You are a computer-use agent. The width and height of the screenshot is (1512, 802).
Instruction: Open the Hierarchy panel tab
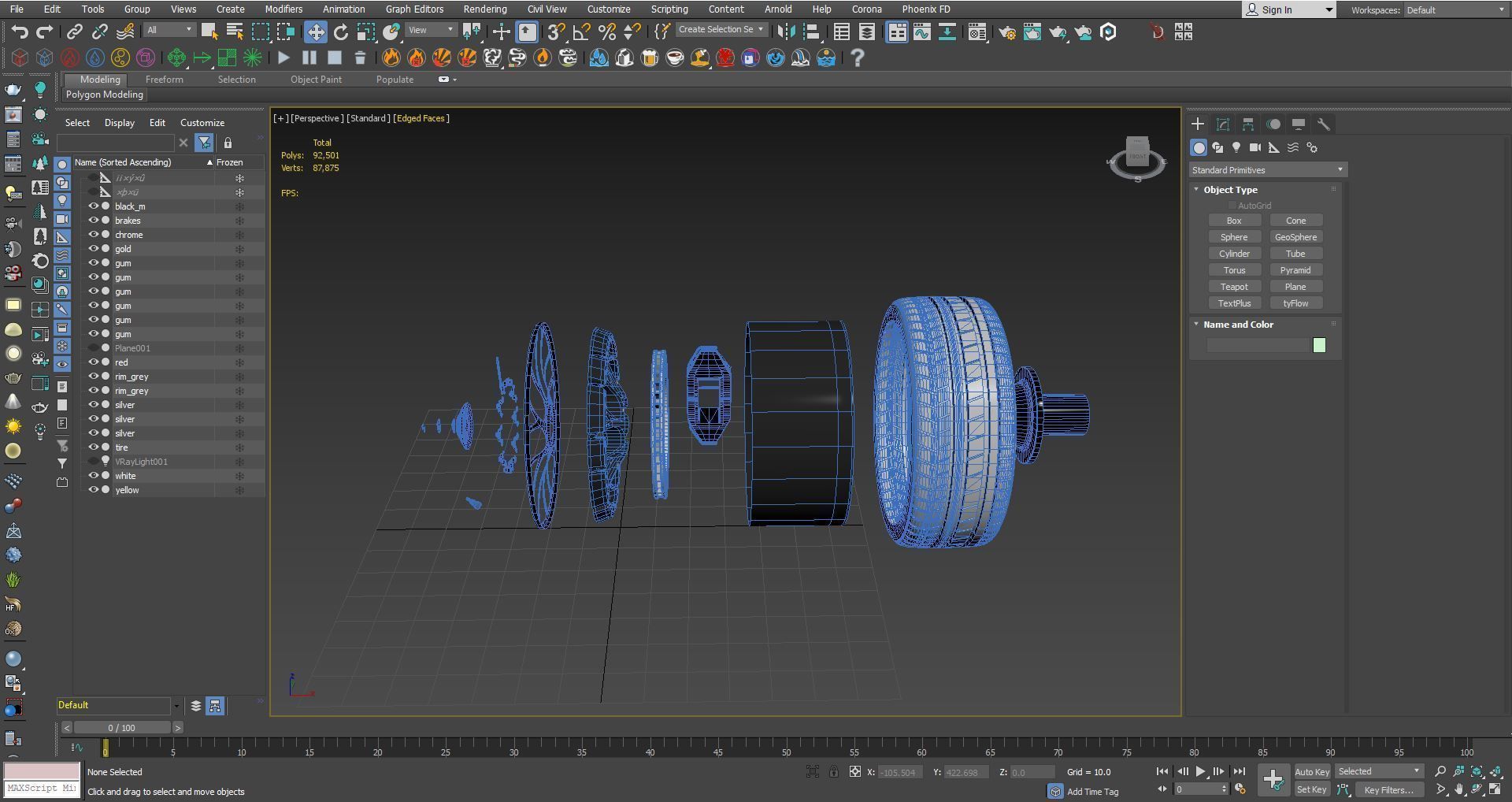(1248, 124)
